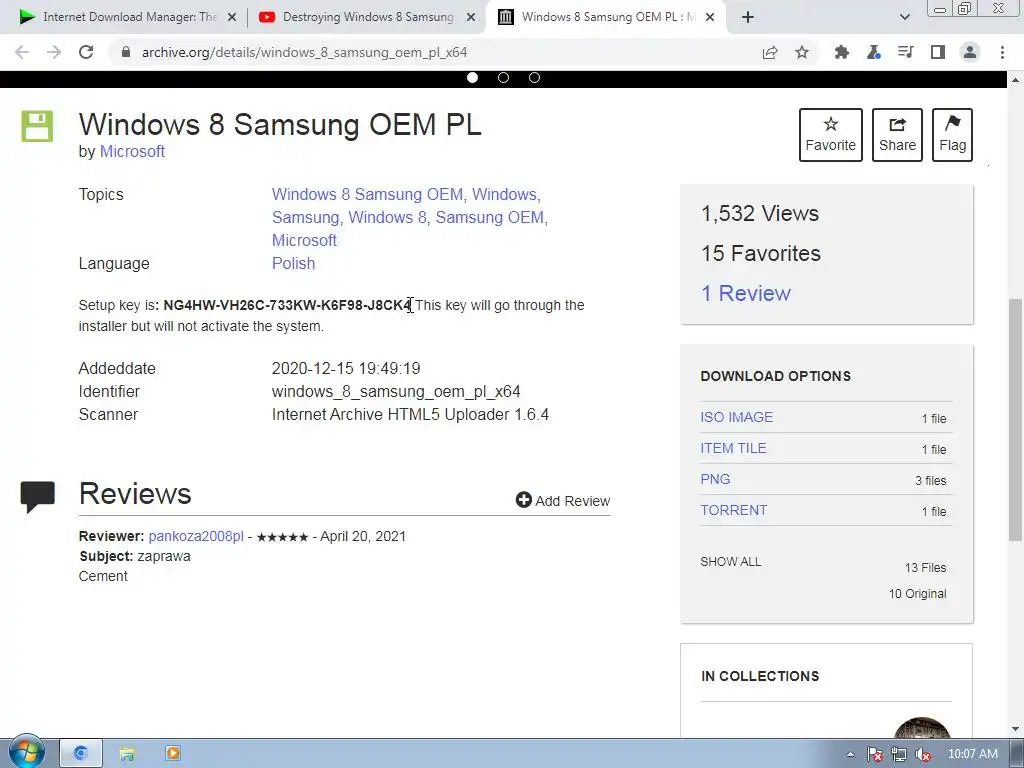Go back to previous page
1024x768 pixels.
click(22, 52)
